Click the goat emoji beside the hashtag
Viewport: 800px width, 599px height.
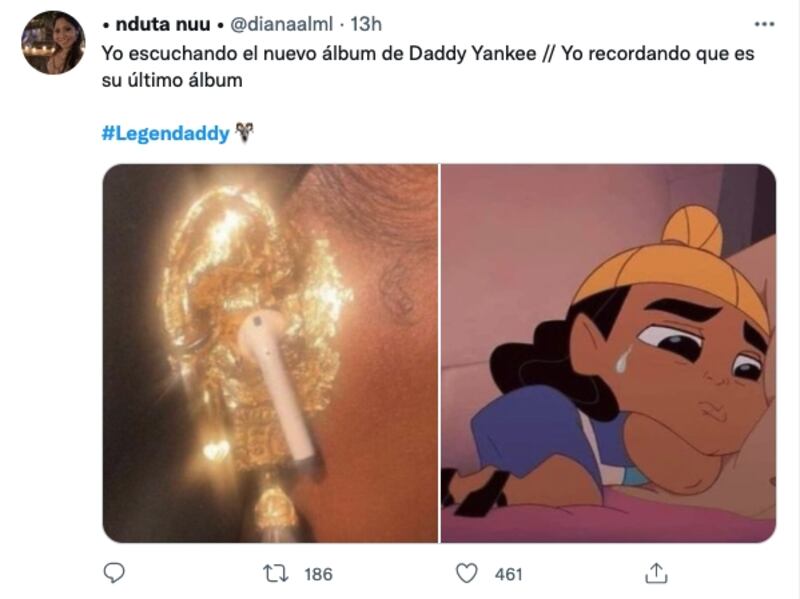pyautogui.click(x=244, y=133)
